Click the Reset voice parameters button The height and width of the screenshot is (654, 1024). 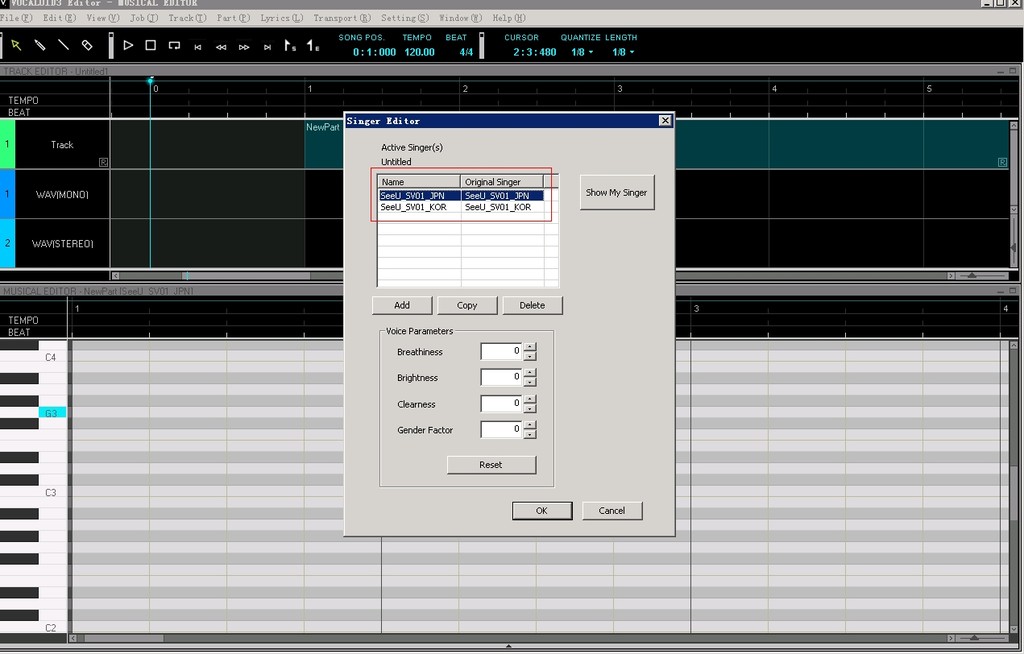[x=491, y=465]
